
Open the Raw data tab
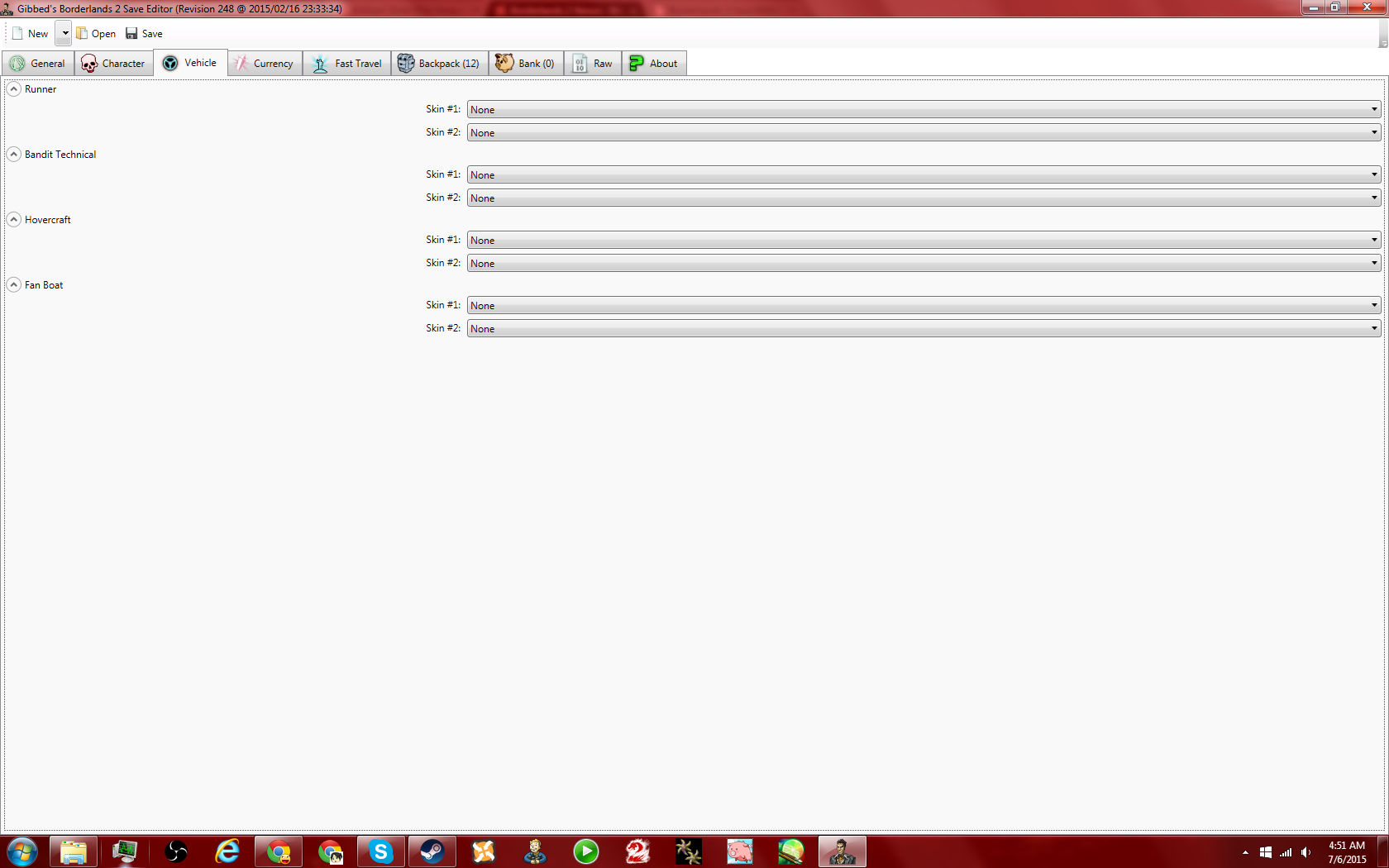pyautogui.click(x=593, y=64)
